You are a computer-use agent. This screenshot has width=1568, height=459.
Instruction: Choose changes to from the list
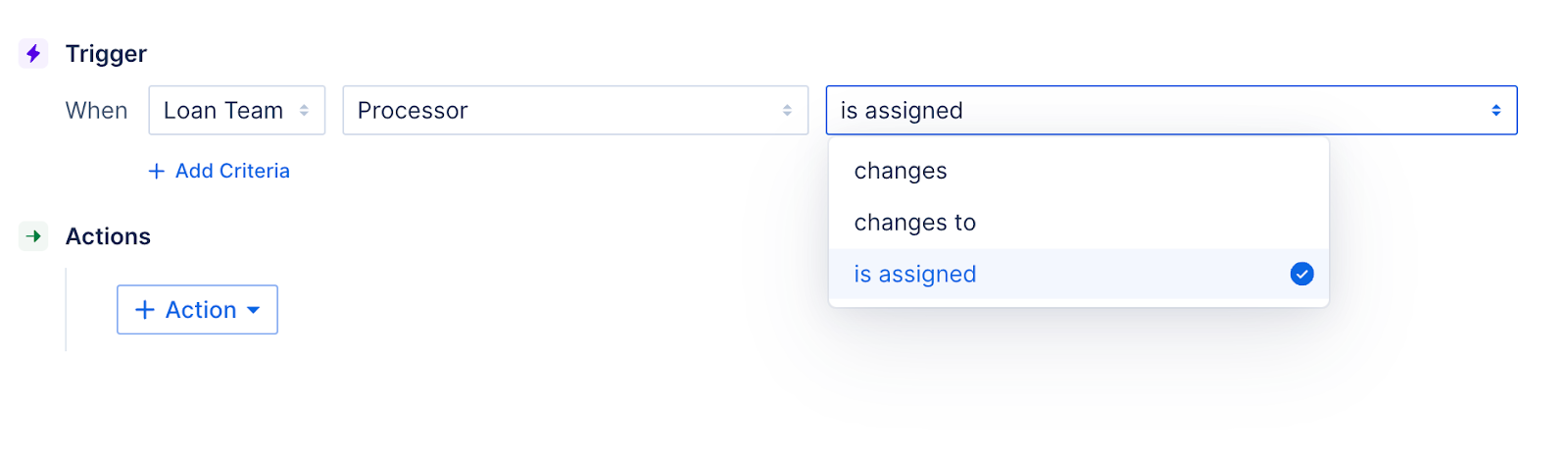914,223
